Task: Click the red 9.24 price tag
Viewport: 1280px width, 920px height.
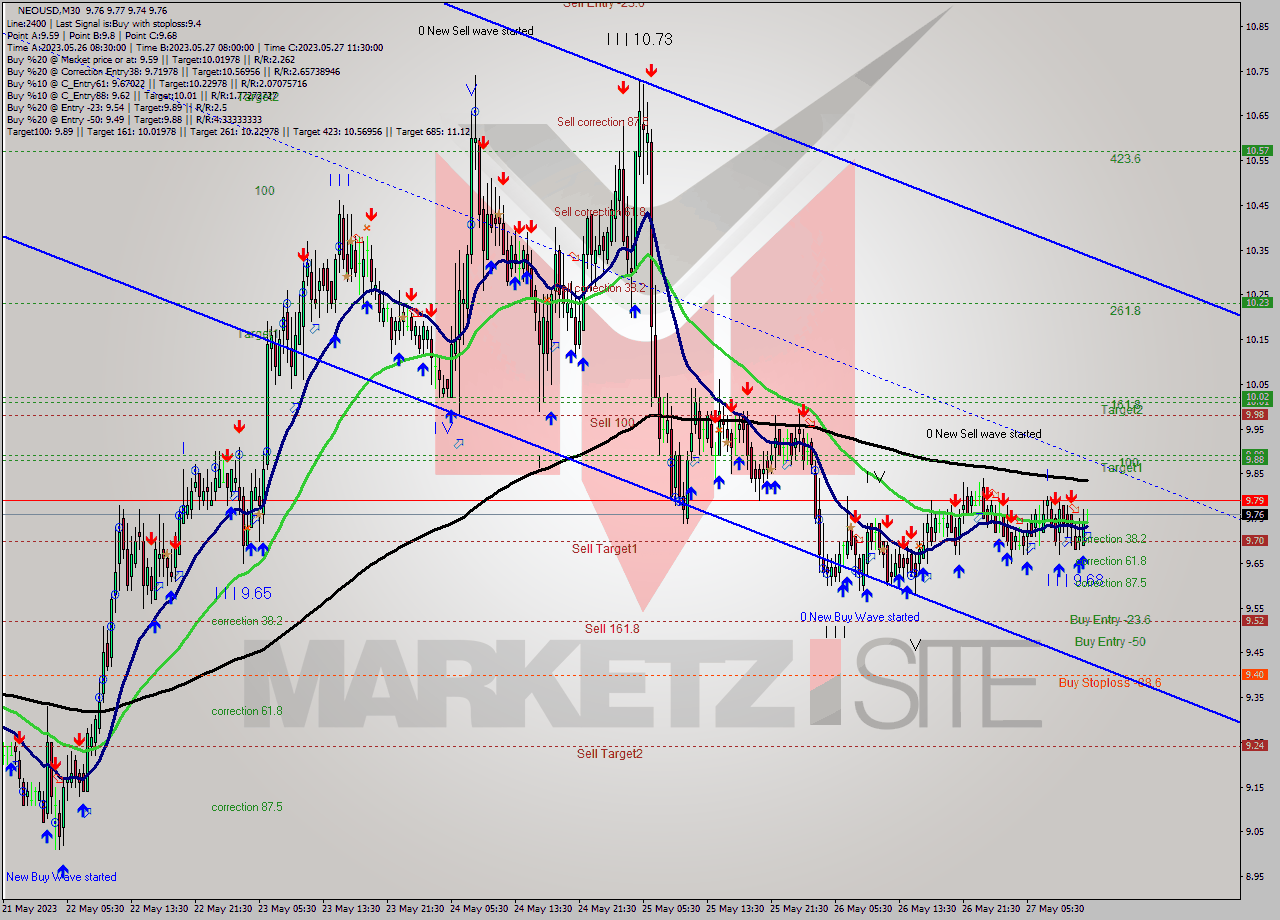Action: coord(1257,745)
